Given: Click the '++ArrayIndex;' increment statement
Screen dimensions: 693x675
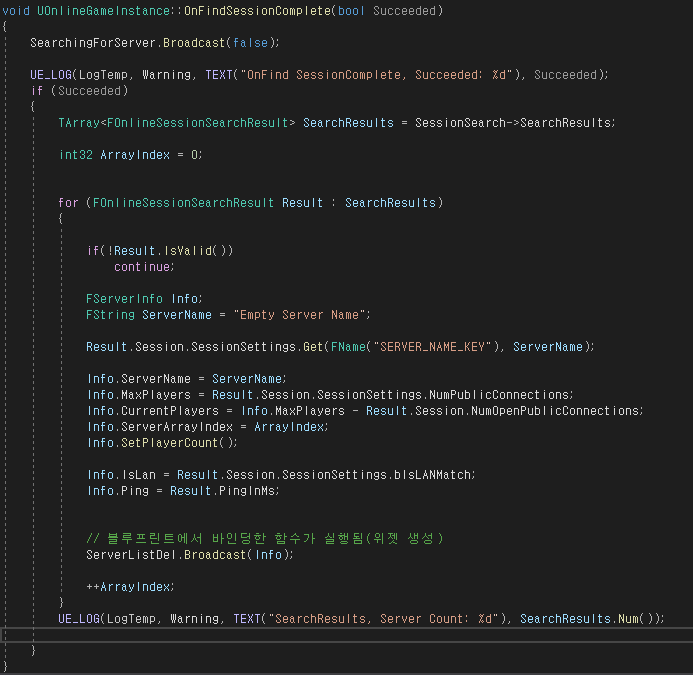Looking at the screenshot, I should click(130, 587).
